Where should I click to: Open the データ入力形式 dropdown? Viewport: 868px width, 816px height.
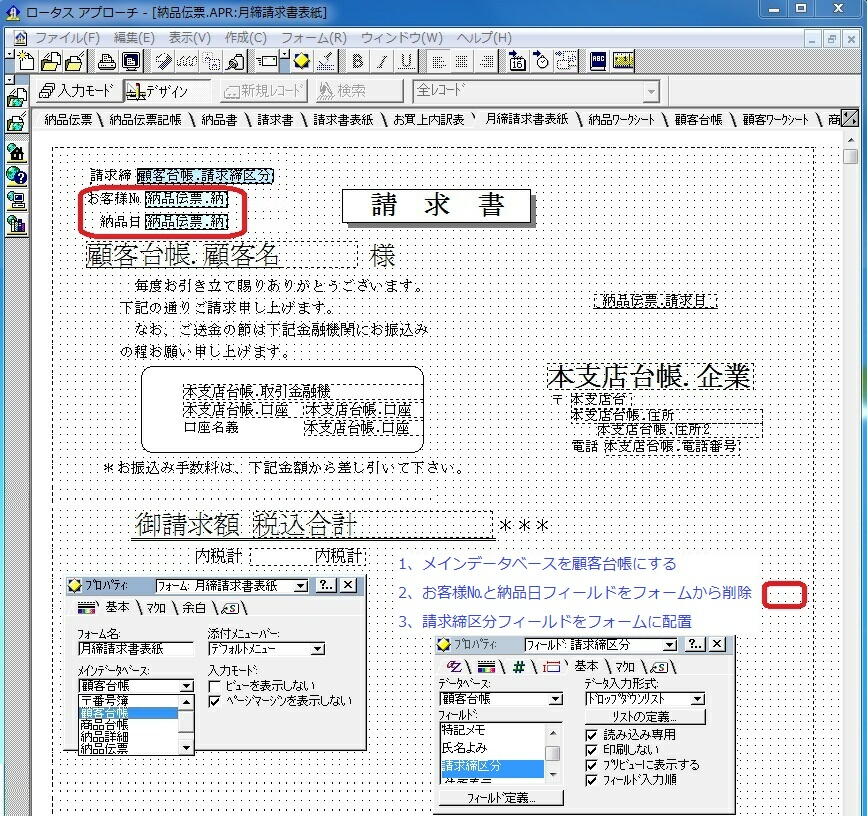(699, 699)
